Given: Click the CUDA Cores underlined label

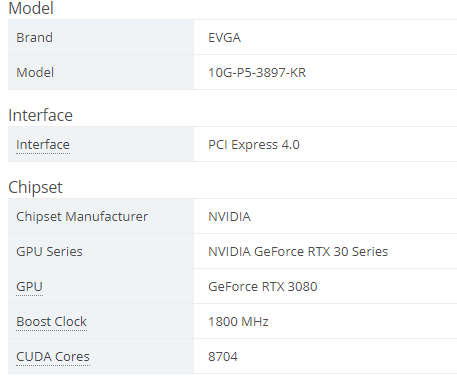Looking at the screenshot, I should [x=53, y=357].
